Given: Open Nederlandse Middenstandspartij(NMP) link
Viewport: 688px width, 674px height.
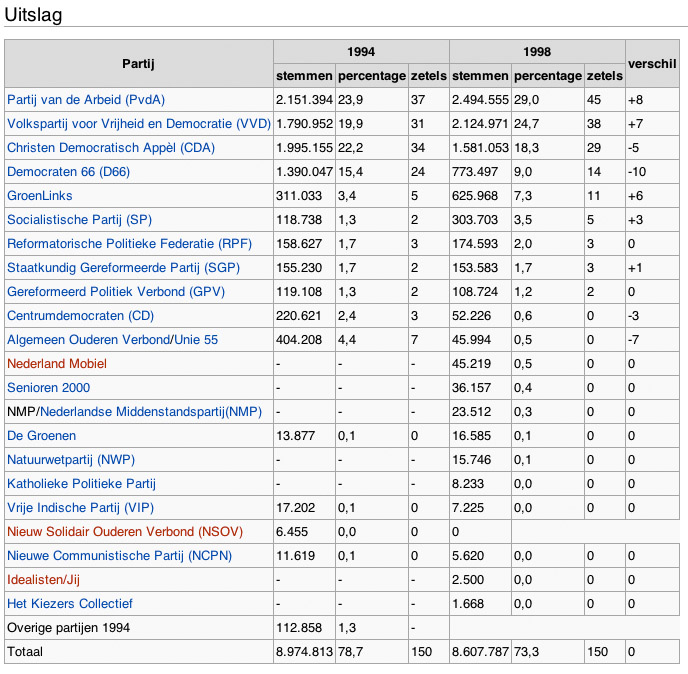Looking at the screenshot, I should [150, 412].
